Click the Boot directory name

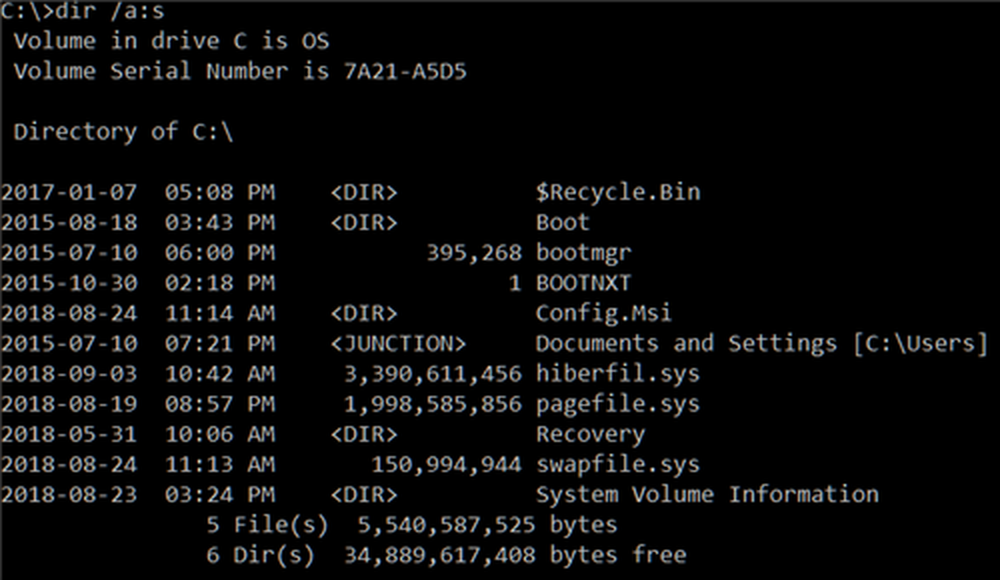(x=562, y=222)
